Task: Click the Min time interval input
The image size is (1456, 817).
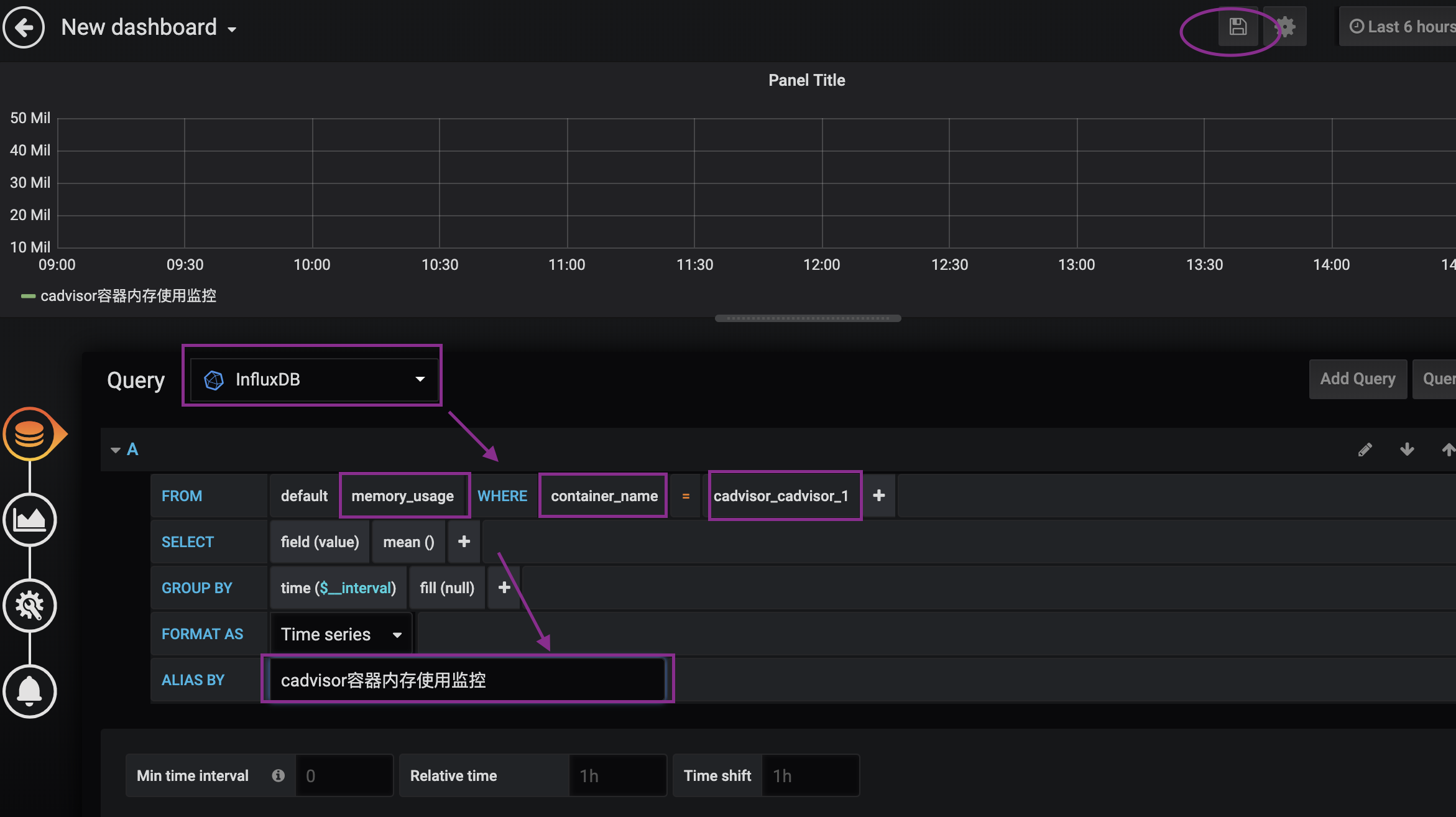Action: tap(344, 775)
